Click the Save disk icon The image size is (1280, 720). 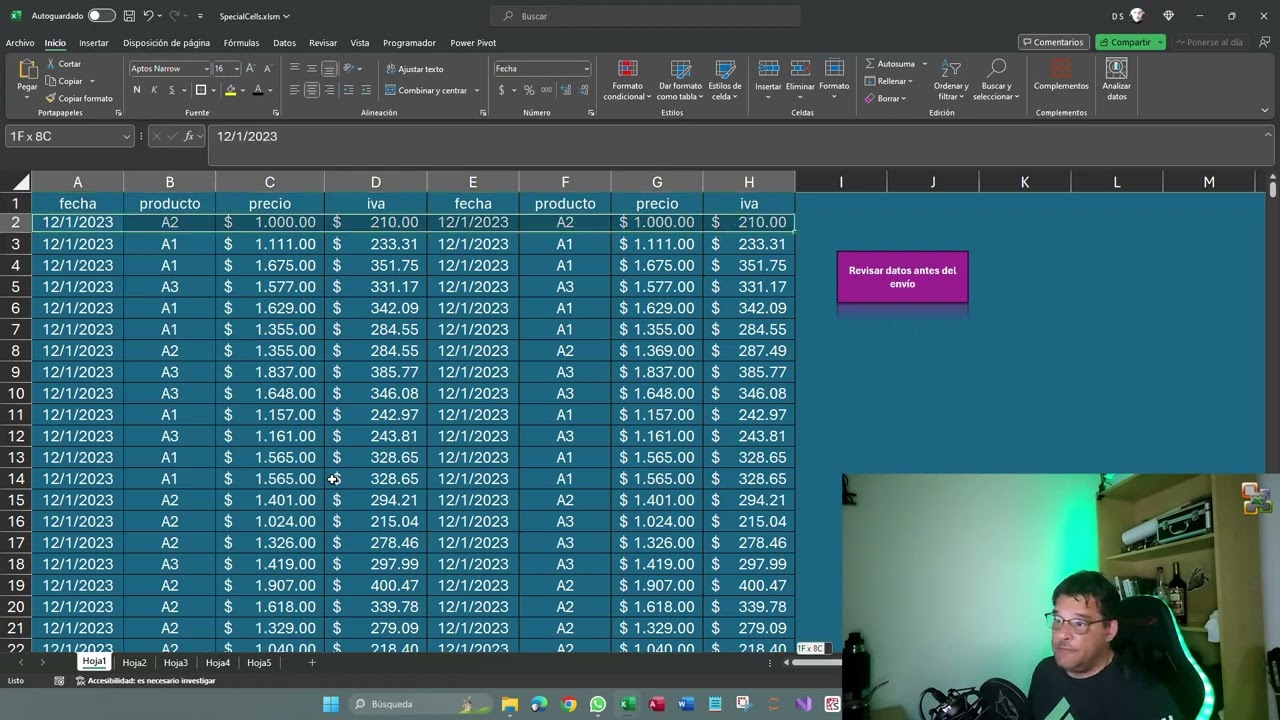(129, 16)
